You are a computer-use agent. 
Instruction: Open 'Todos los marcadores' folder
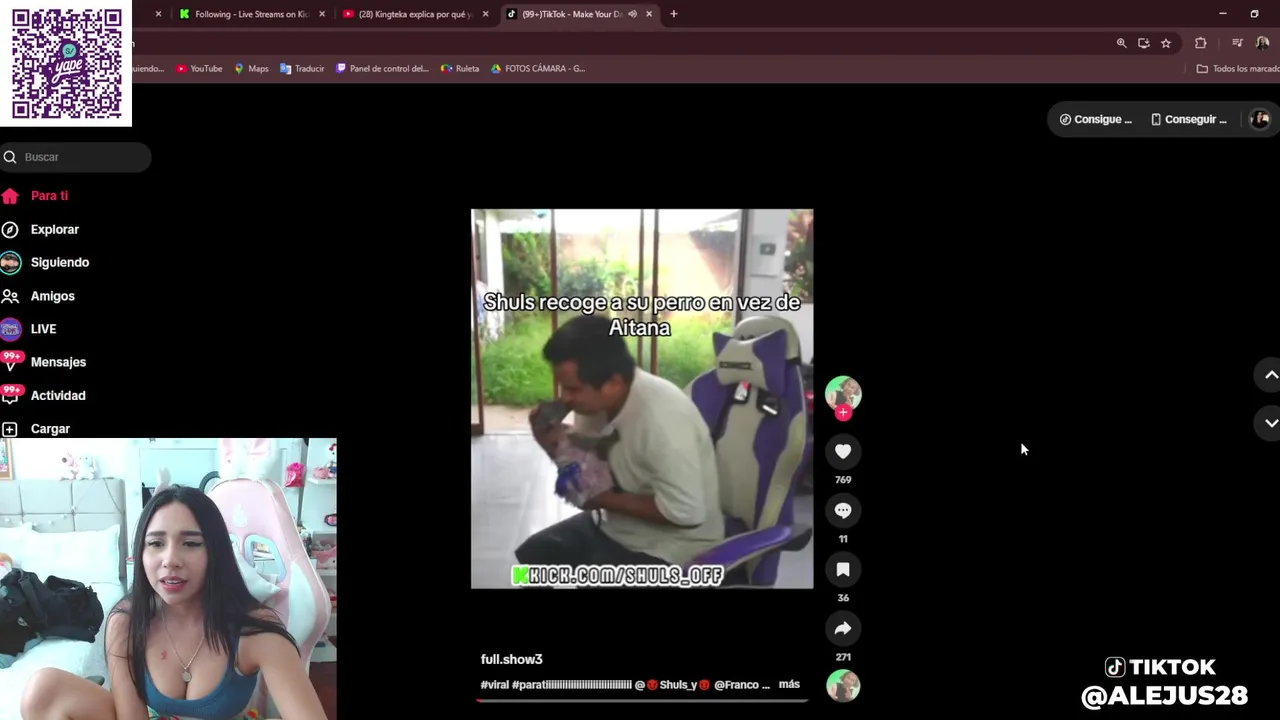(x=1238, y=68)
